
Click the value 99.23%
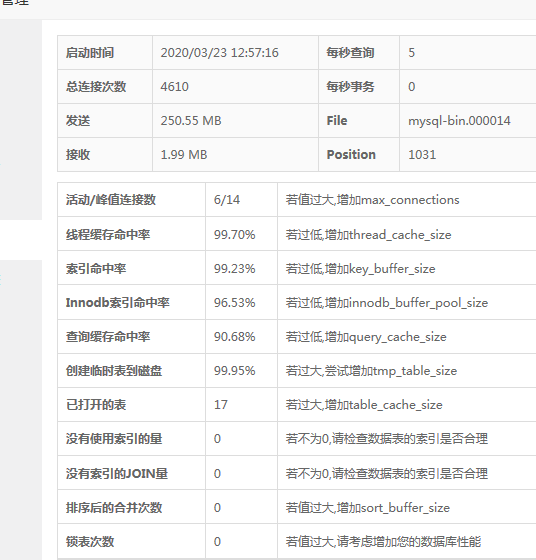click(x=235, y=269)
